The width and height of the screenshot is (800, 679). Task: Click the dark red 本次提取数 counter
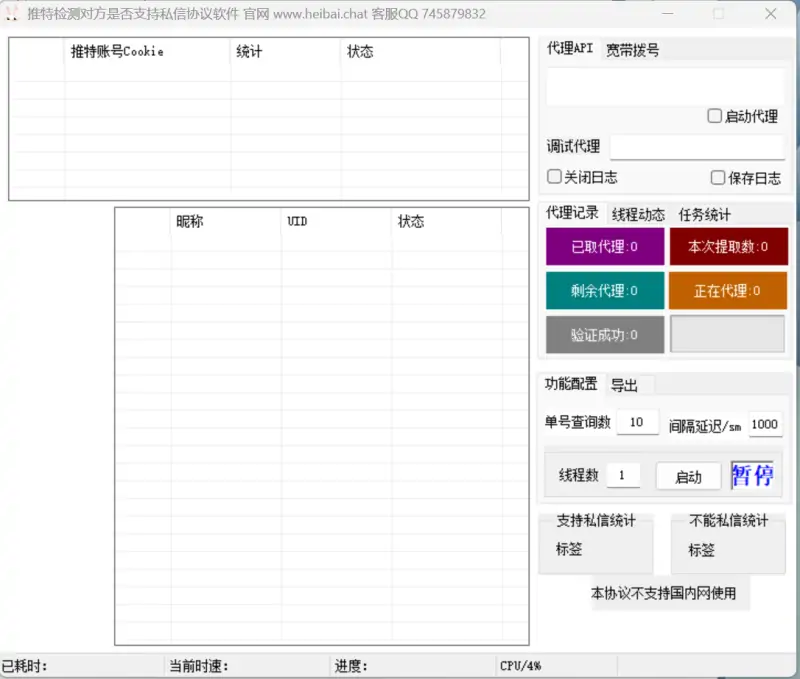pos(728,247)
